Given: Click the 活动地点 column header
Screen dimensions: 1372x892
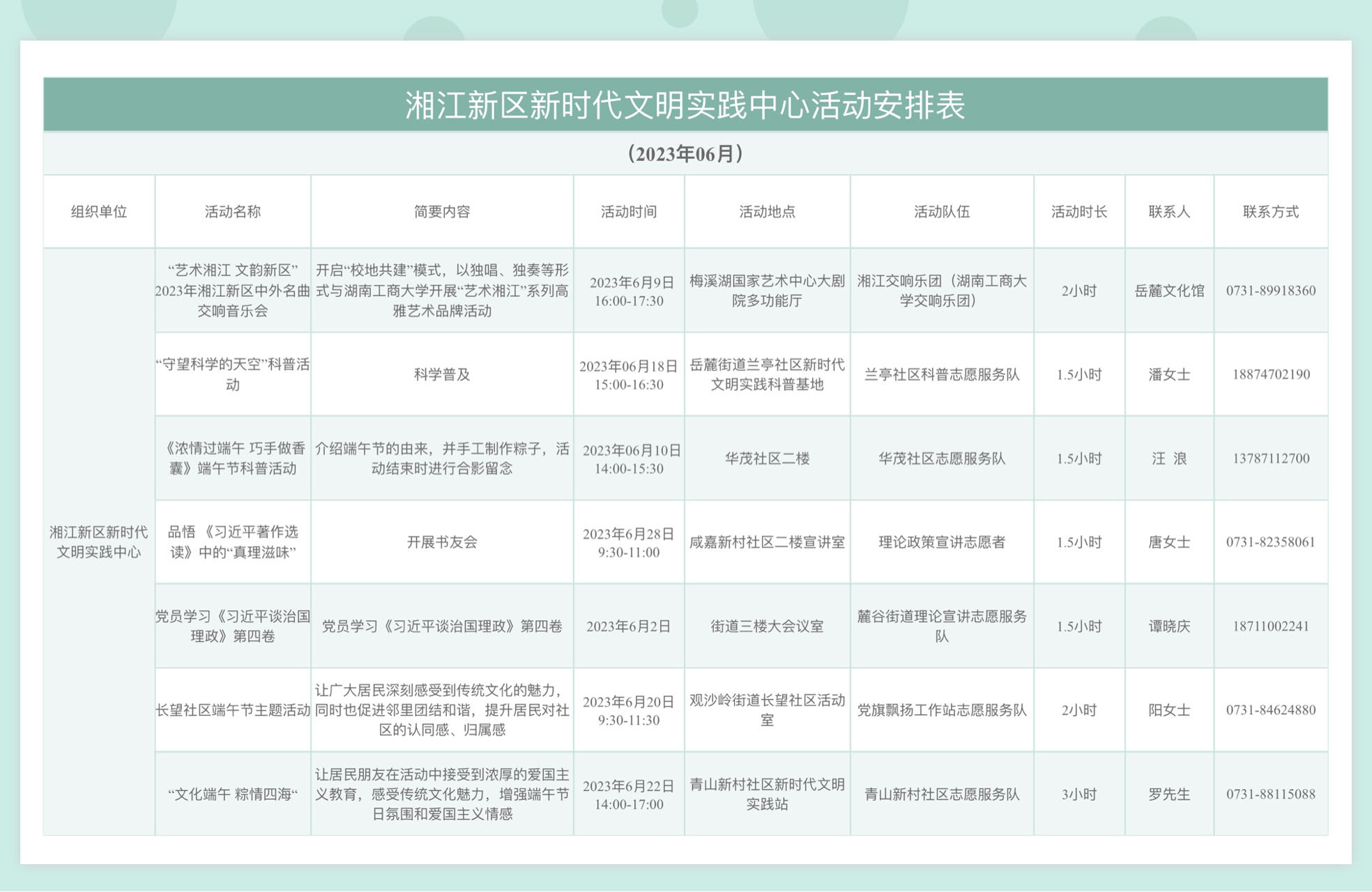Looking at the screenshot, I should 768,212.
